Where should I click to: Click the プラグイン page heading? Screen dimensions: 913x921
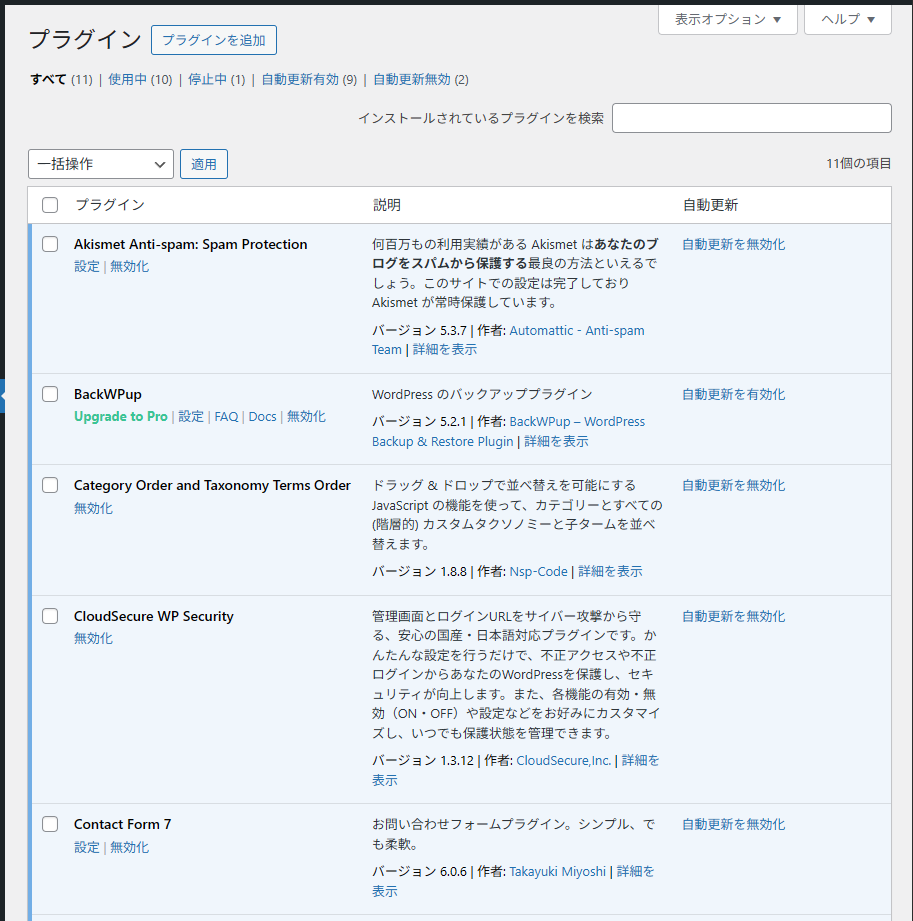coord(85,40)
